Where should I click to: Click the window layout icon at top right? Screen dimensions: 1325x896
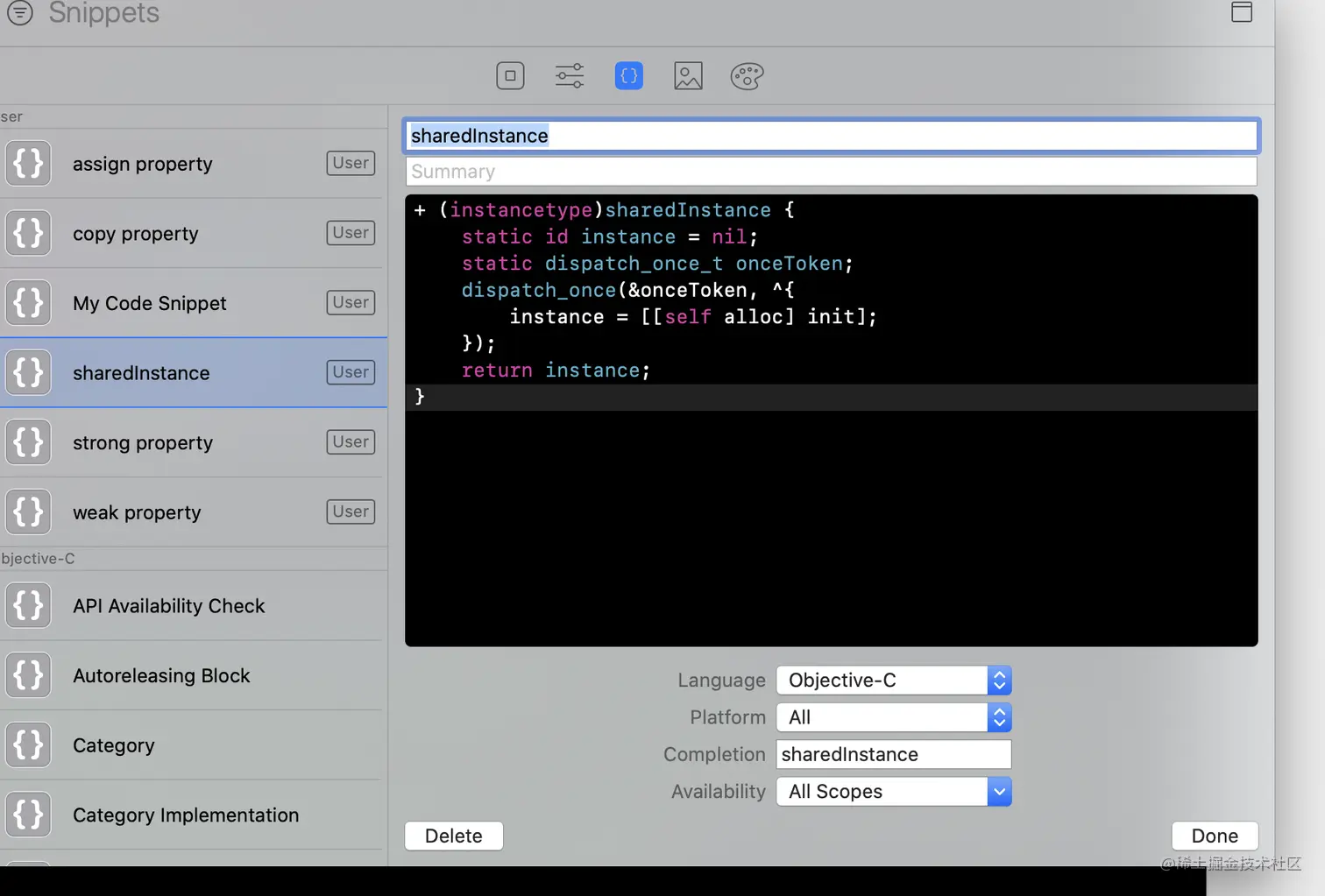(x=1241, y=11)
